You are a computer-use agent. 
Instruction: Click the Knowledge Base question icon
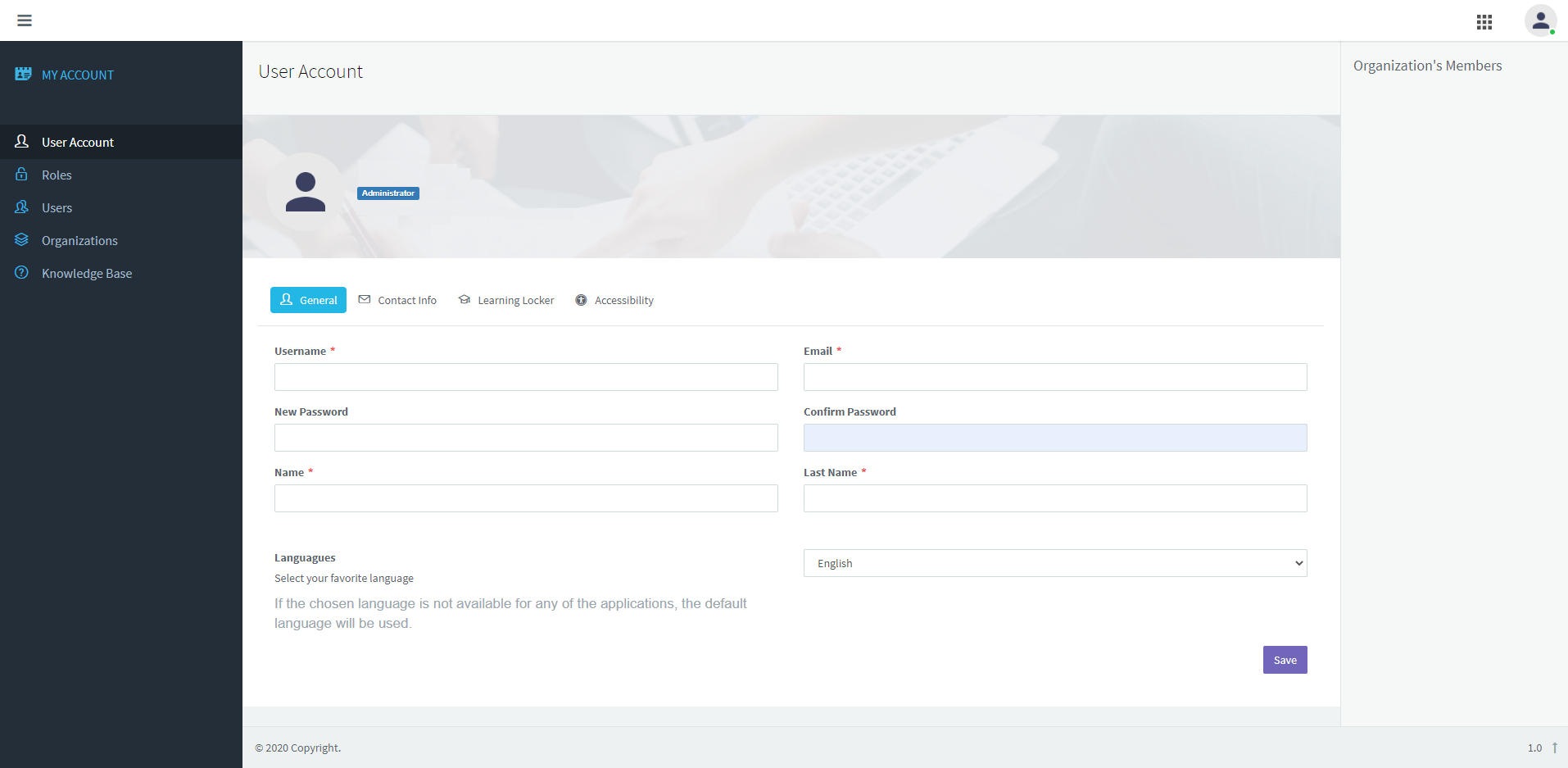click(x=22, y=272)
